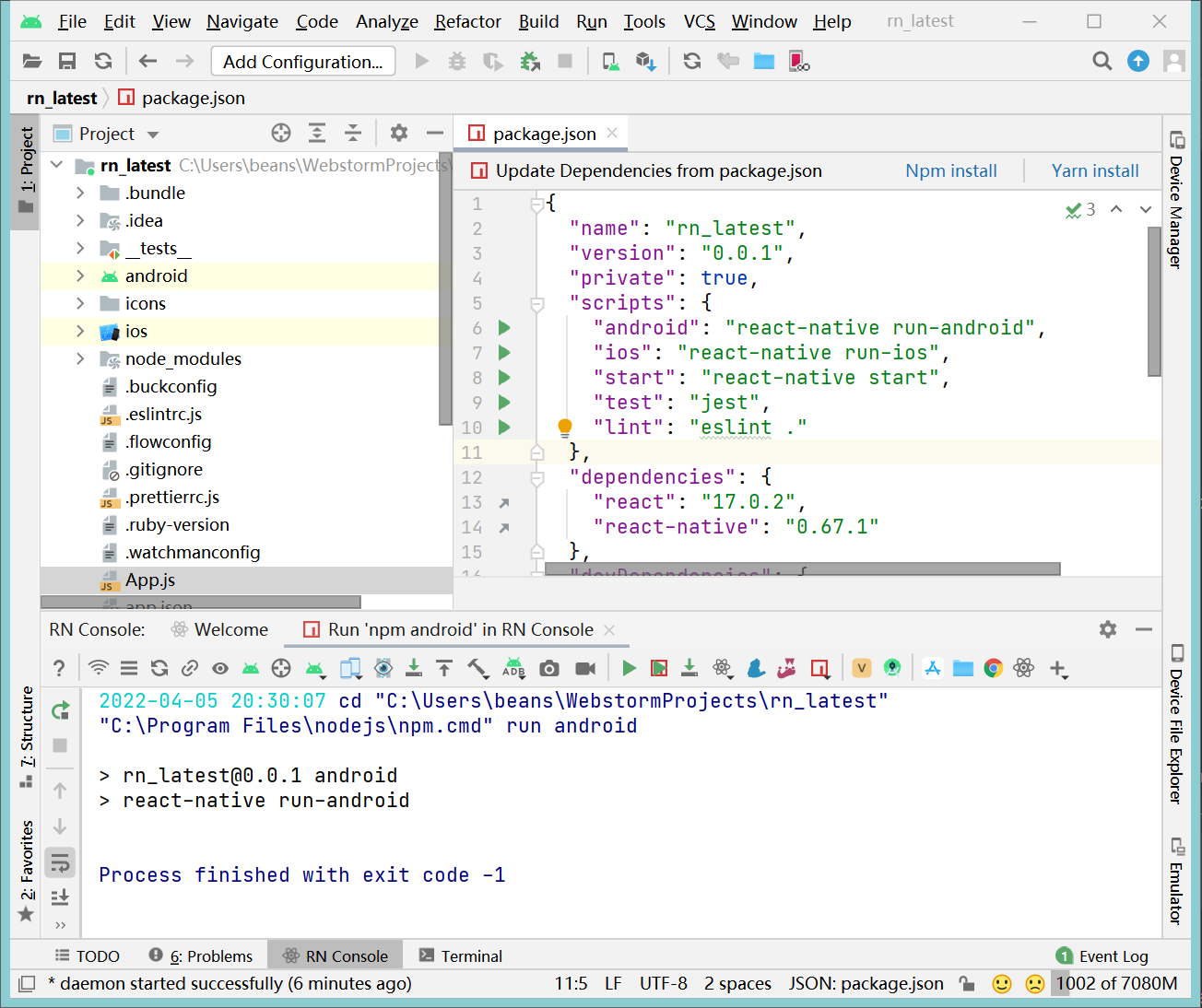Open the project tool window settings gear
The image size is (1202, 1008).
tap(398, 134)
